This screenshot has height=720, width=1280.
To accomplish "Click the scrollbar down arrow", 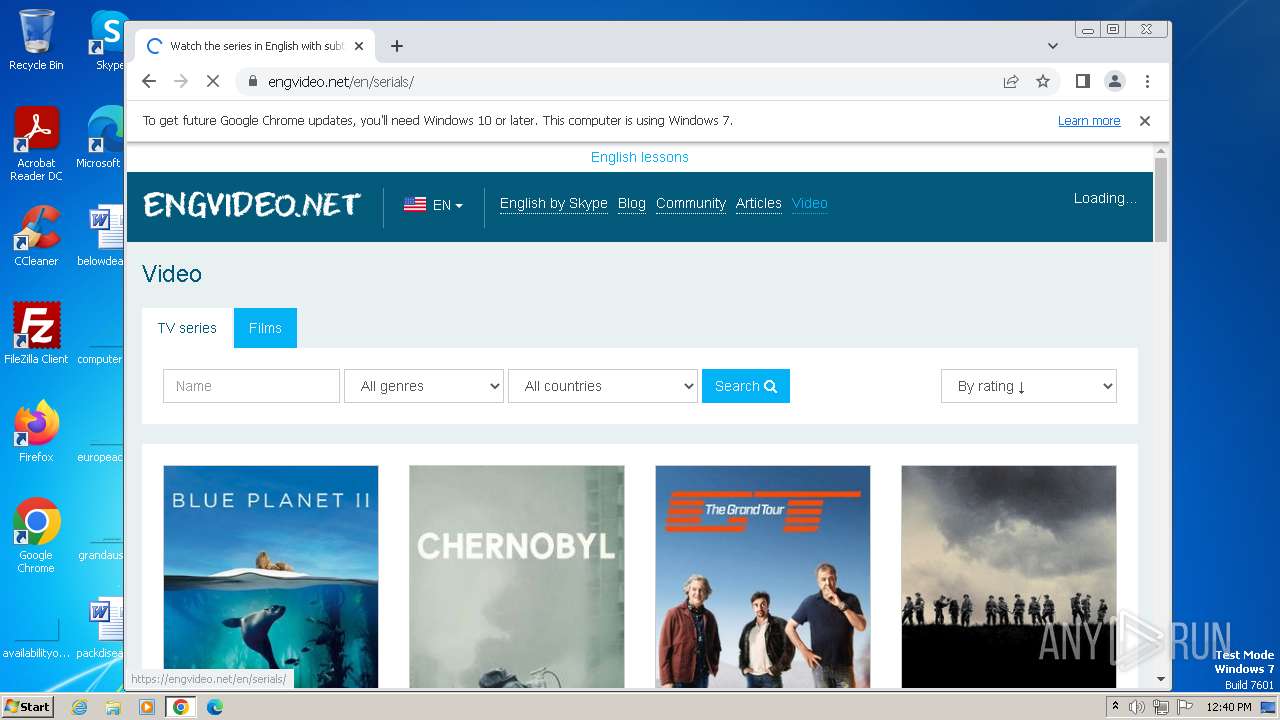I will (x=1161, y=679).
